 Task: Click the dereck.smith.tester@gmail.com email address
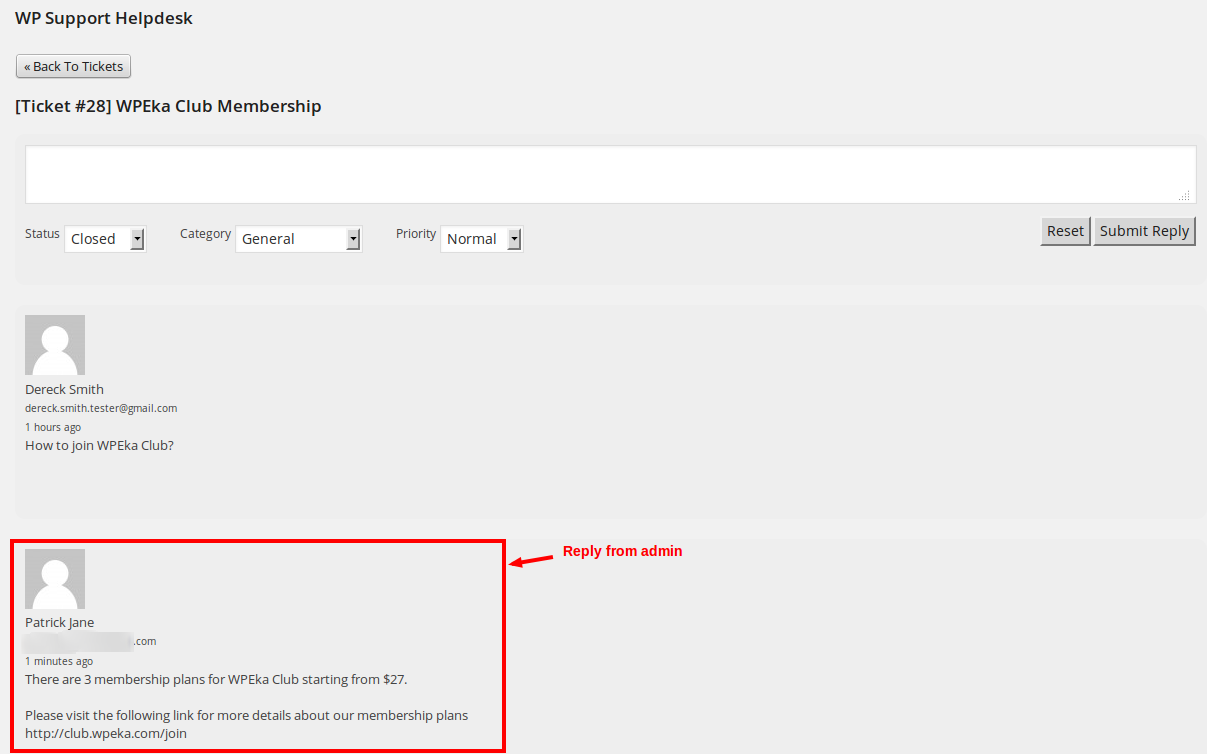click(x=101, y=408)
